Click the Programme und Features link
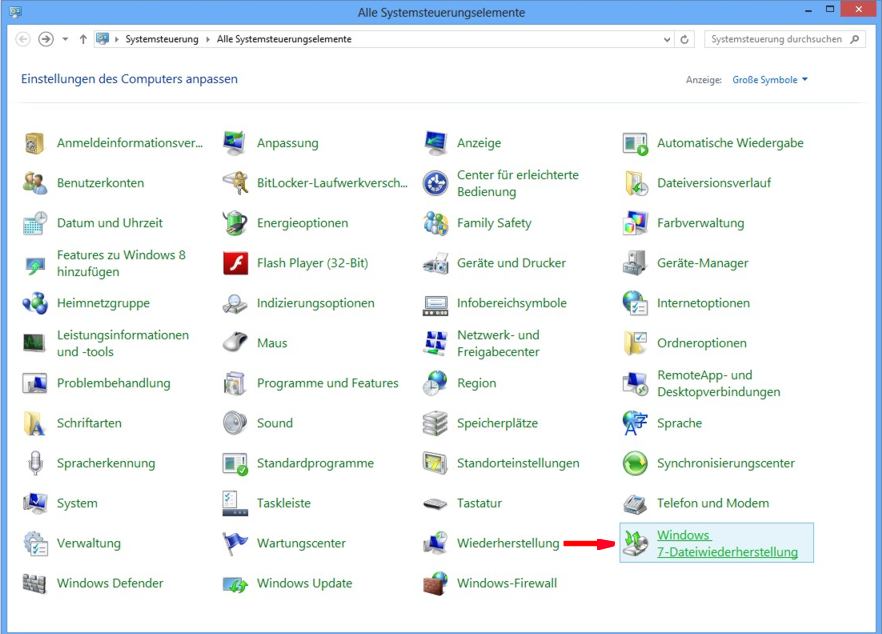 click(x=327, y=383)
